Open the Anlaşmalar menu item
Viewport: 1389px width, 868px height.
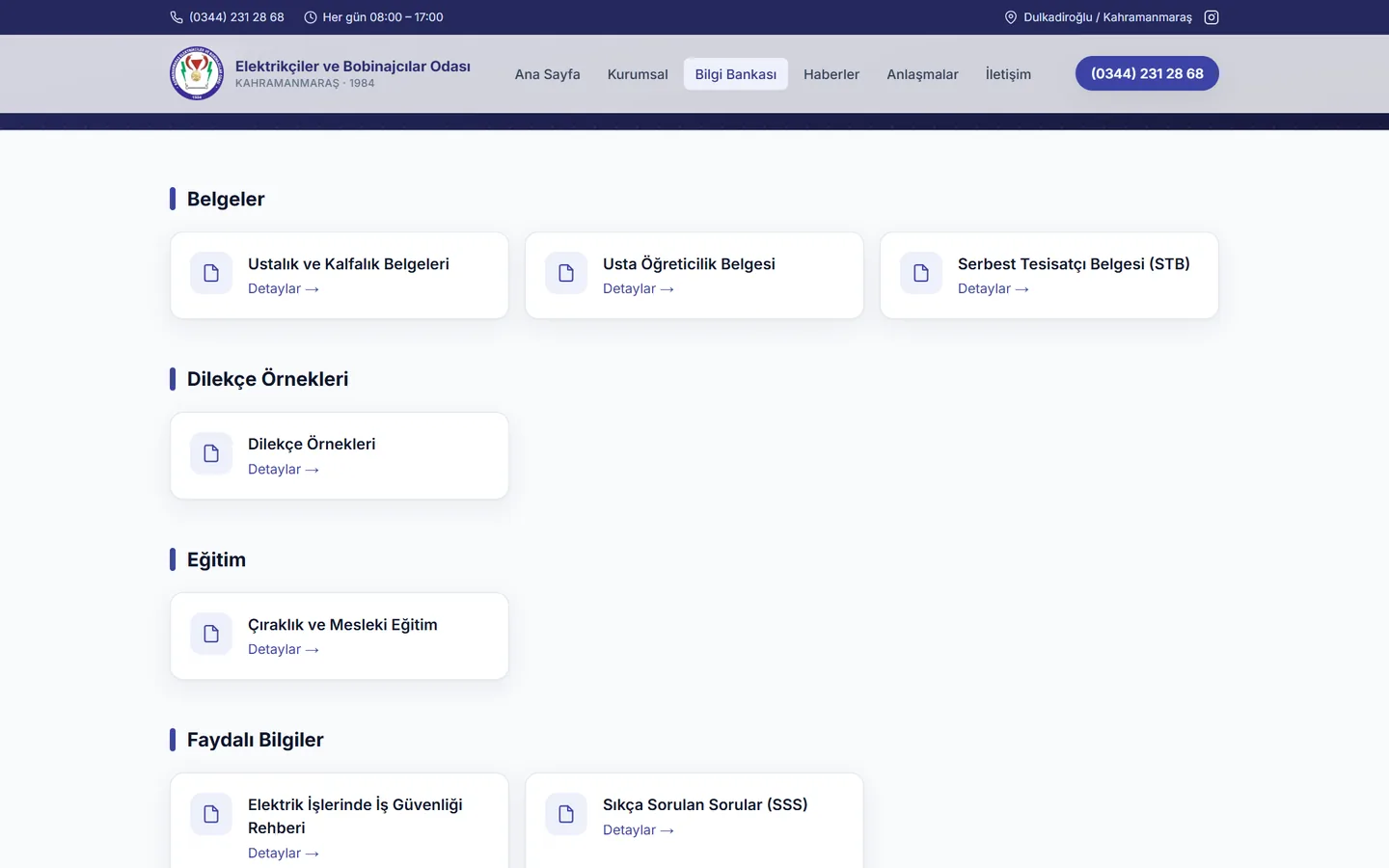coord(923,74)
